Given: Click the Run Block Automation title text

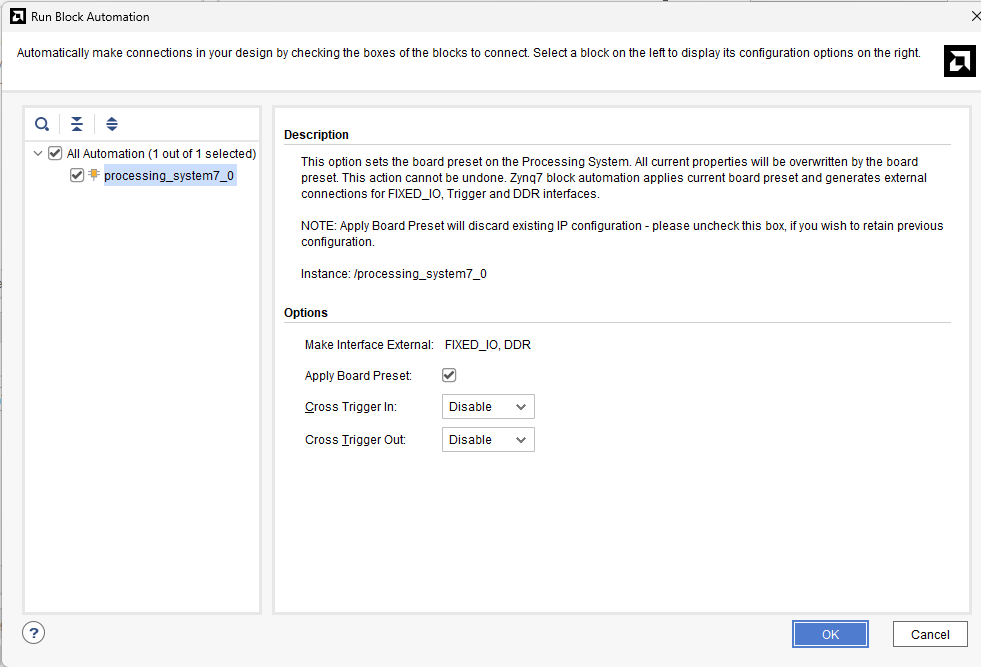Looking at the screenshot, I should (90, 16).
